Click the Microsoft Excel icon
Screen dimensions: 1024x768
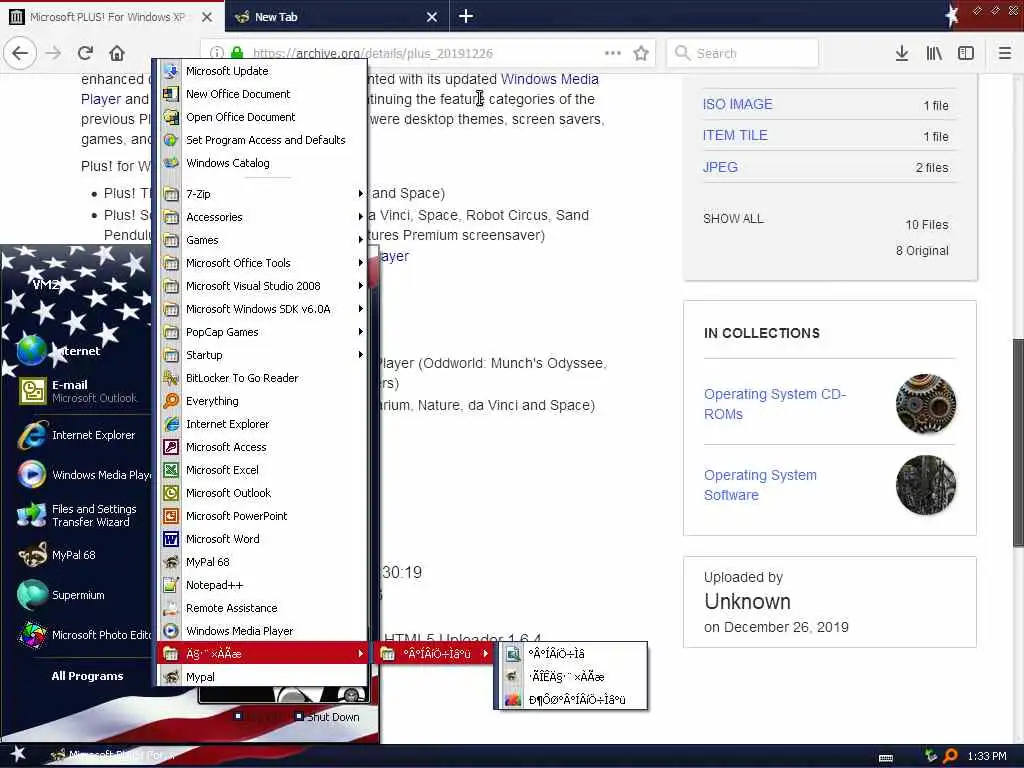(171, 470)
